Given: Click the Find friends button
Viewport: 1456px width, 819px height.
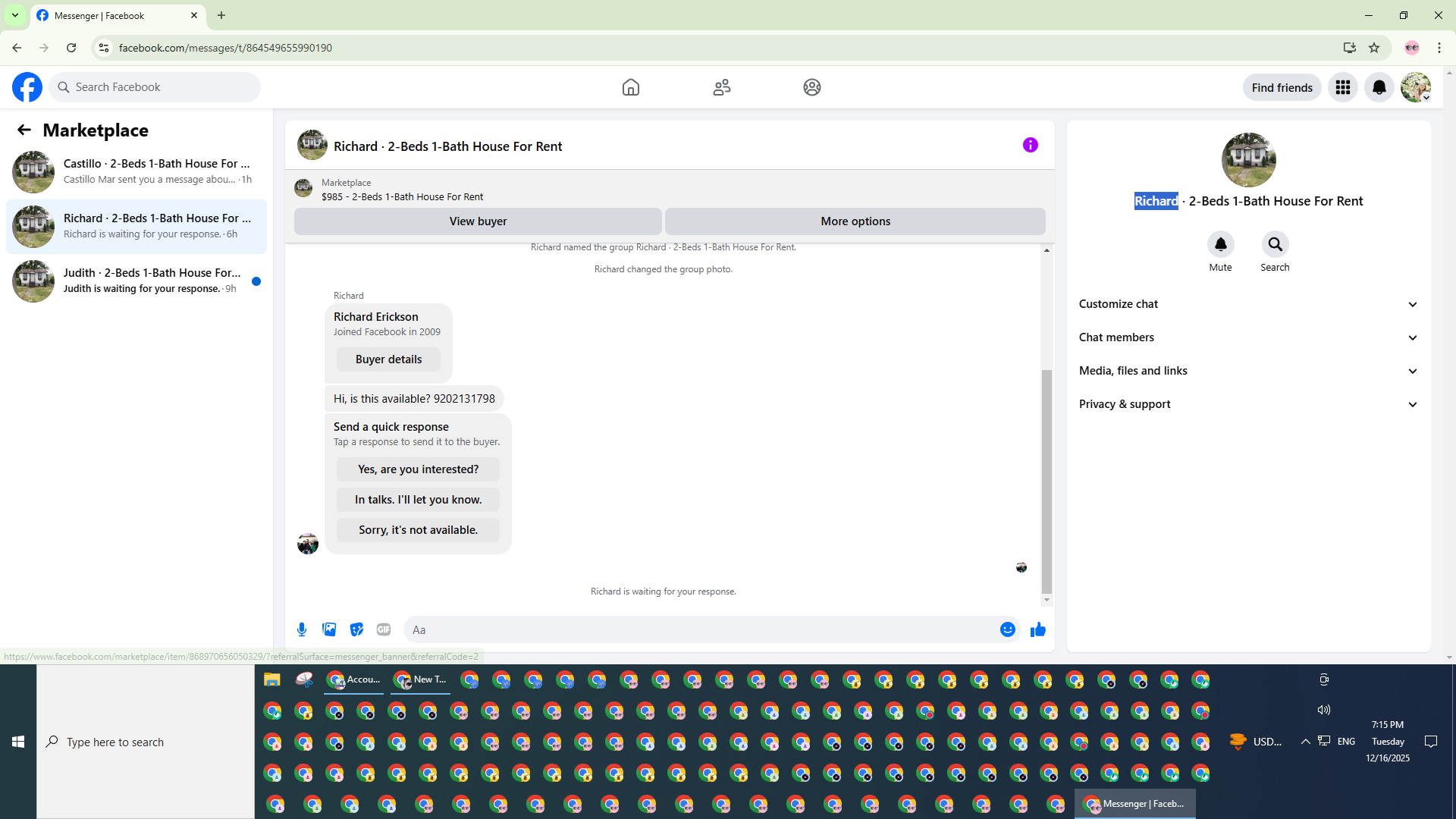Looking at the screenshot, I should pos(1282,87).
